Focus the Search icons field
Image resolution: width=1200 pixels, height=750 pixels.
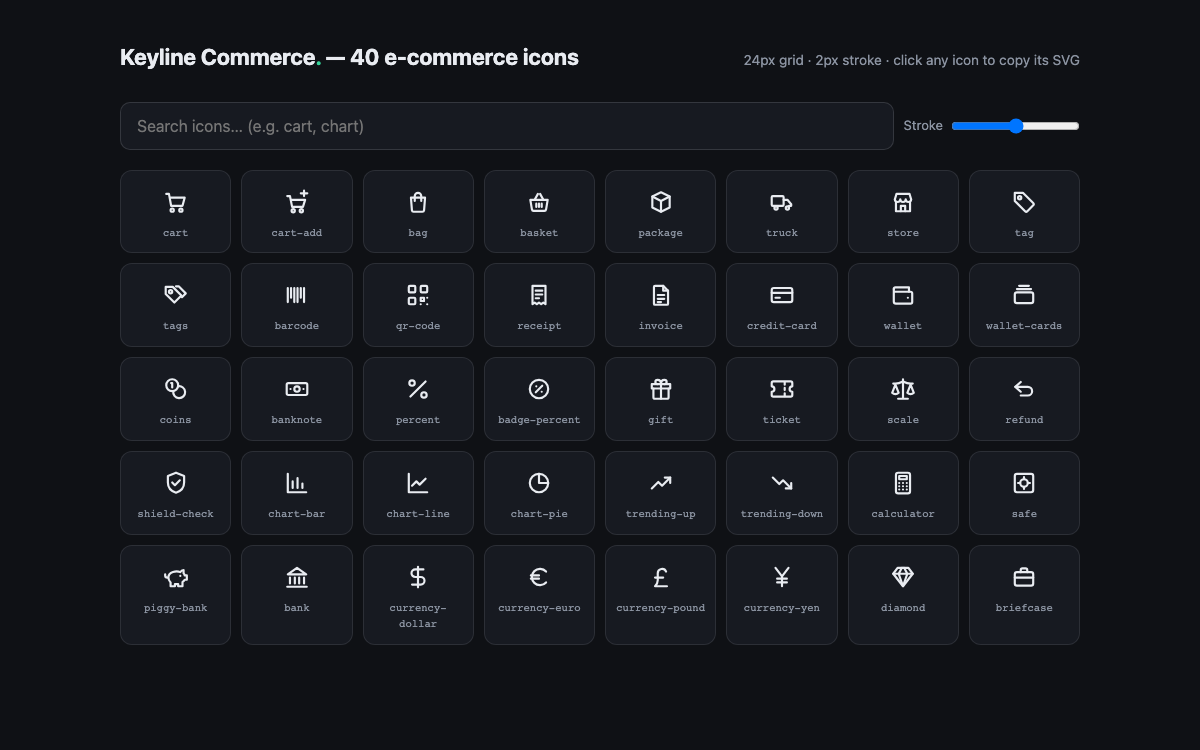click(507, 126)
